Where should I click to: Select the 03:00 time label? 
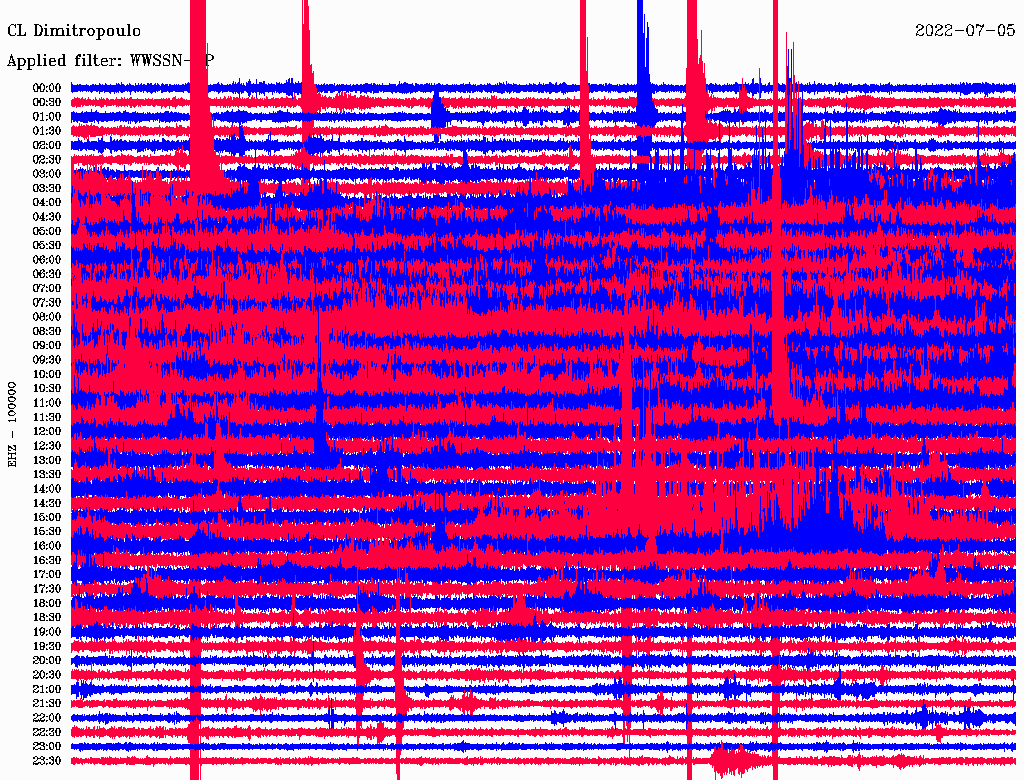[47, 174]
